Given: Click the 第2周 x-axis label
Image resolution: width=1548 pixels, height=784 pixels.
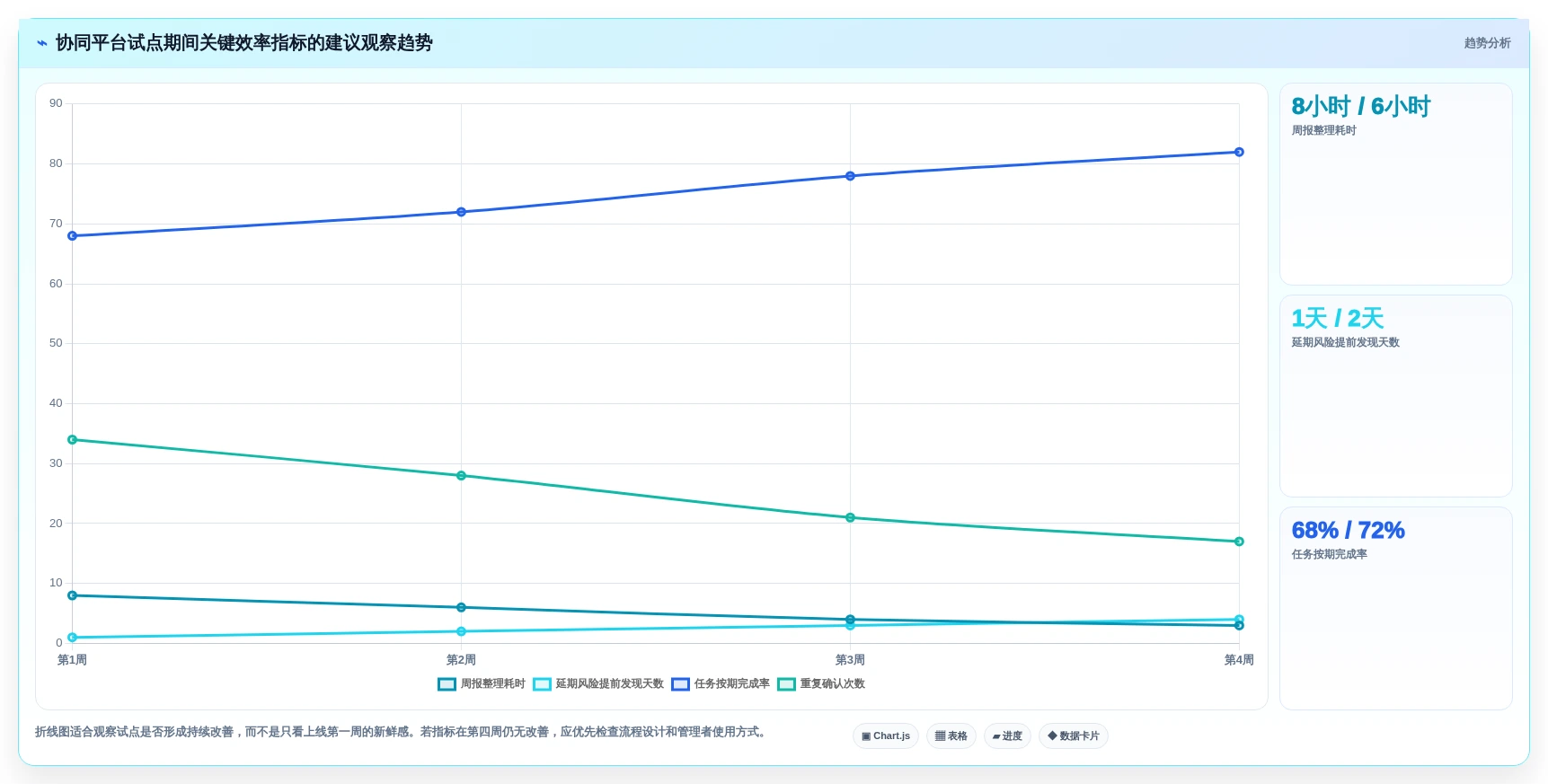Looking at the screenshot, I should [461, 660].
